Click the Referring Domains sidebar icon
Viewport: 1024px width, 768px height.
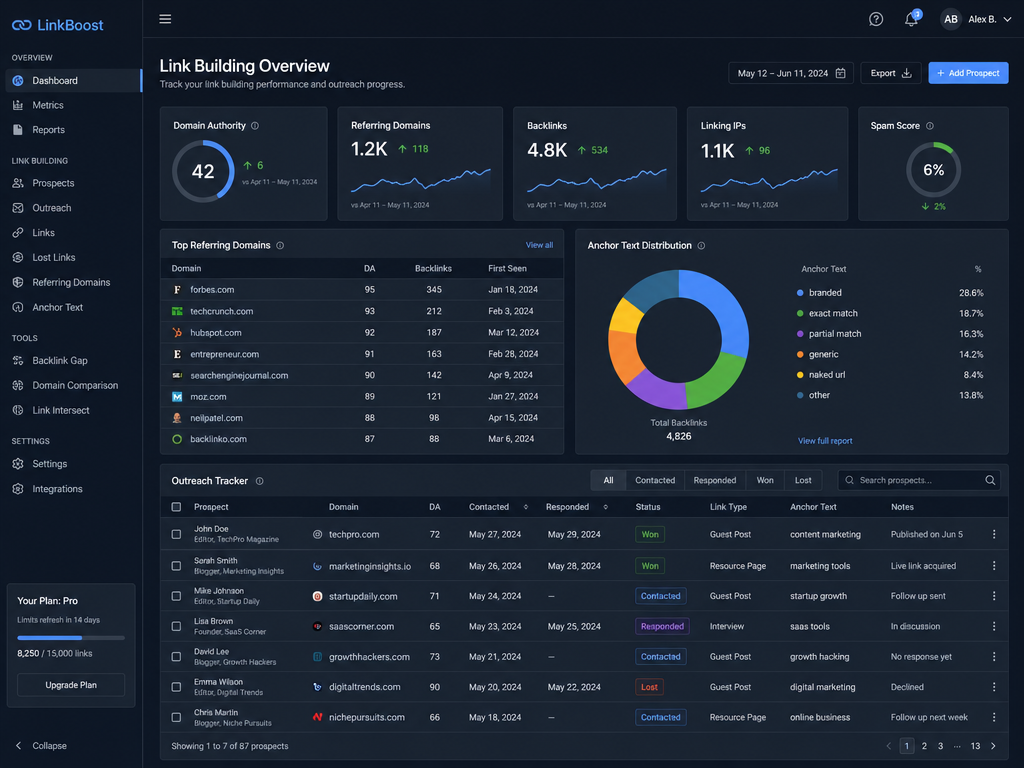[18, 283]
